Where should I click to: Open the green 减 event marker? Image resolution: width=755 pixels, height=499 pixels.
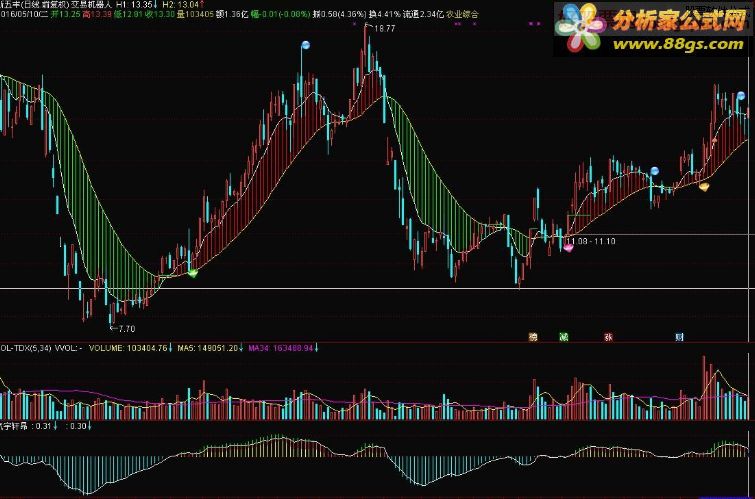click(563, 337)
